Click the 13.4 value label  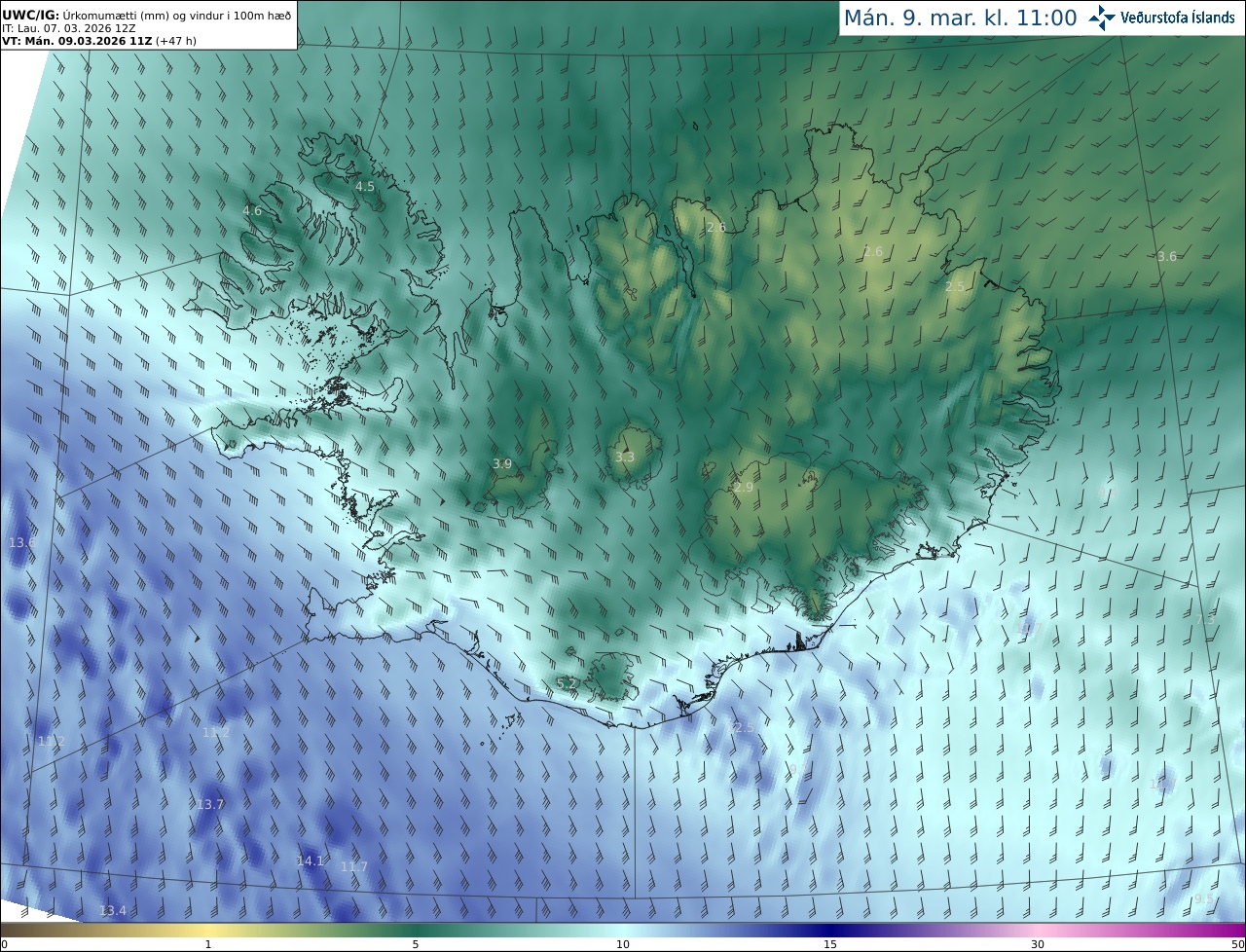click(x=113, y=910)
